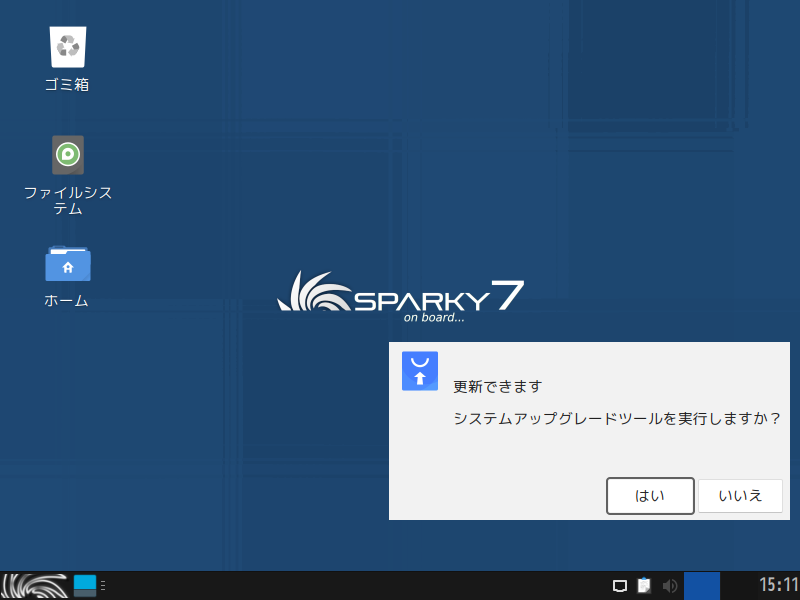This screenshot has width=800, height=600.
Task: Click いいえ to decline the upgrade
Action: point(740,496)
